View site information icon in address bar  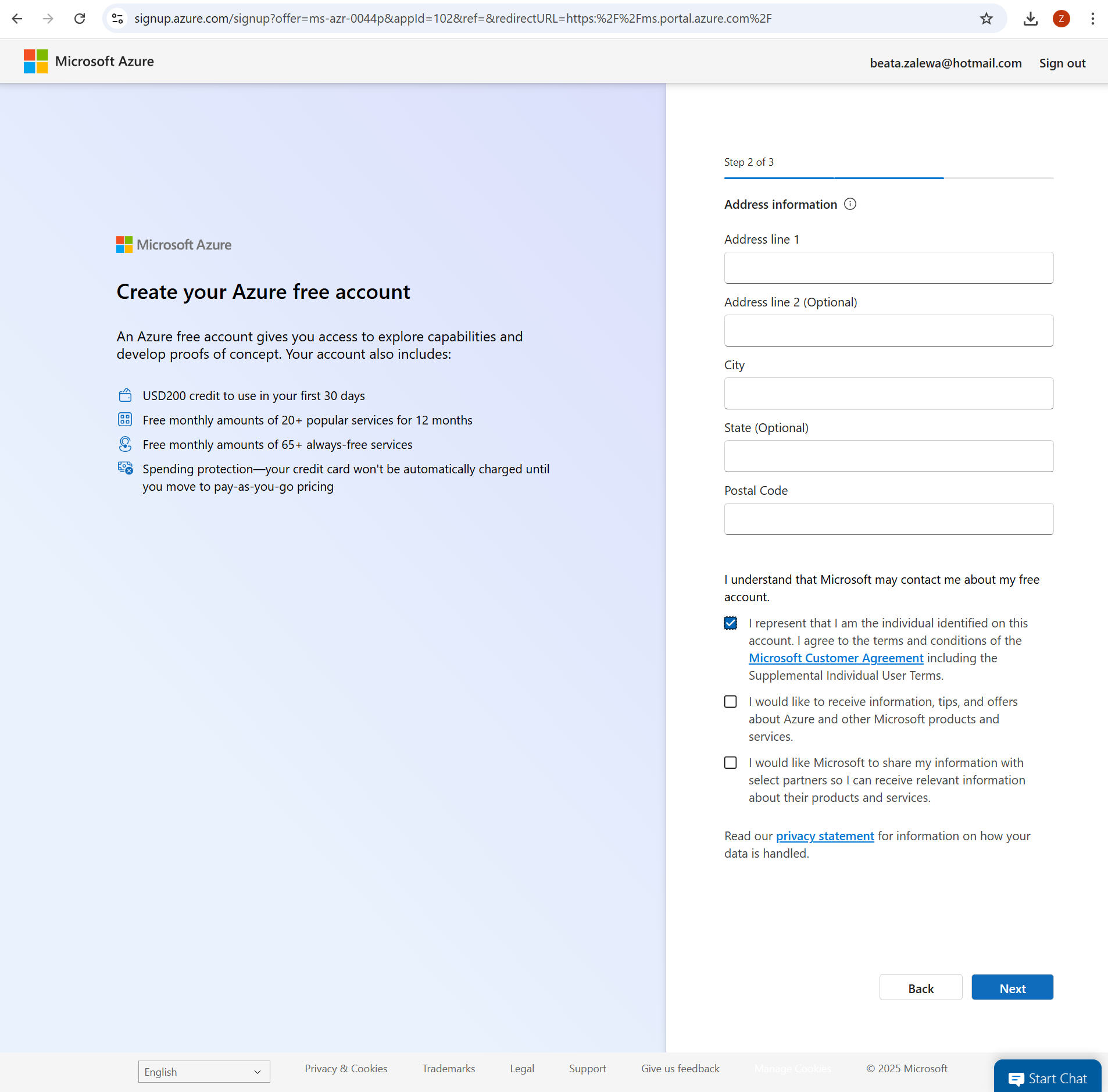[x=117, y=19]
